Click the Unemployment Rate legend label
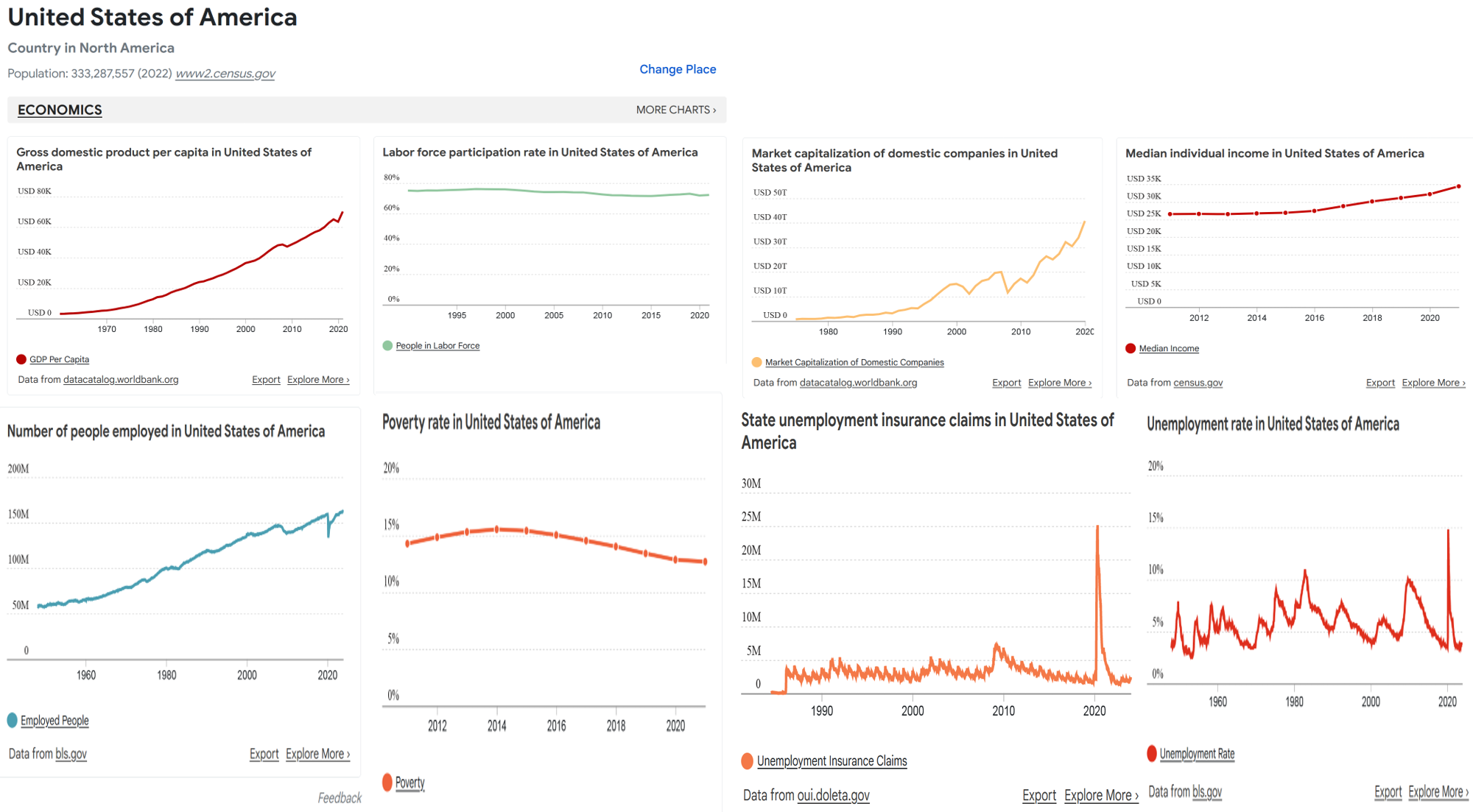1473x812 pixels. tap(1197, 754)
